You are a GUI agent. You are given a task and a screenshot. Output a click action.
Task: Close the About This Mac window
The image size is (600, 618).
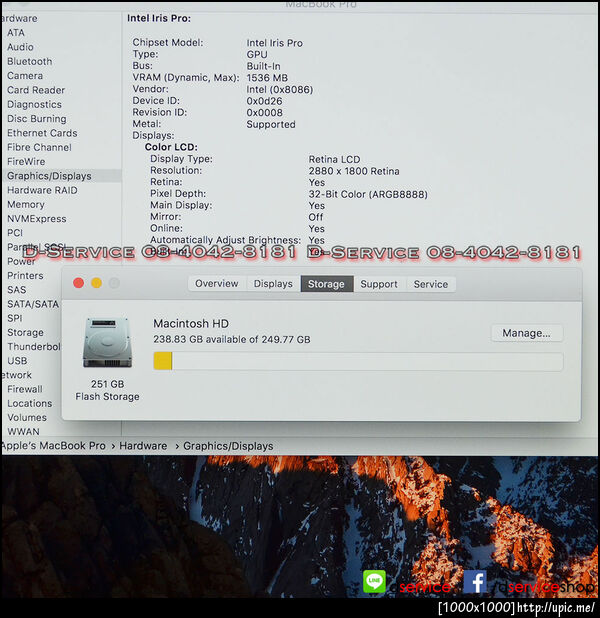(x=78, y=283)
